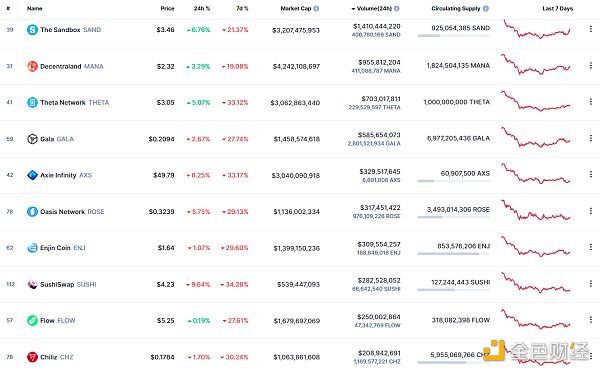Click the Axie Infinity coin logo
600x372 pixels.
pyautogui.click(x=32, y=175)
